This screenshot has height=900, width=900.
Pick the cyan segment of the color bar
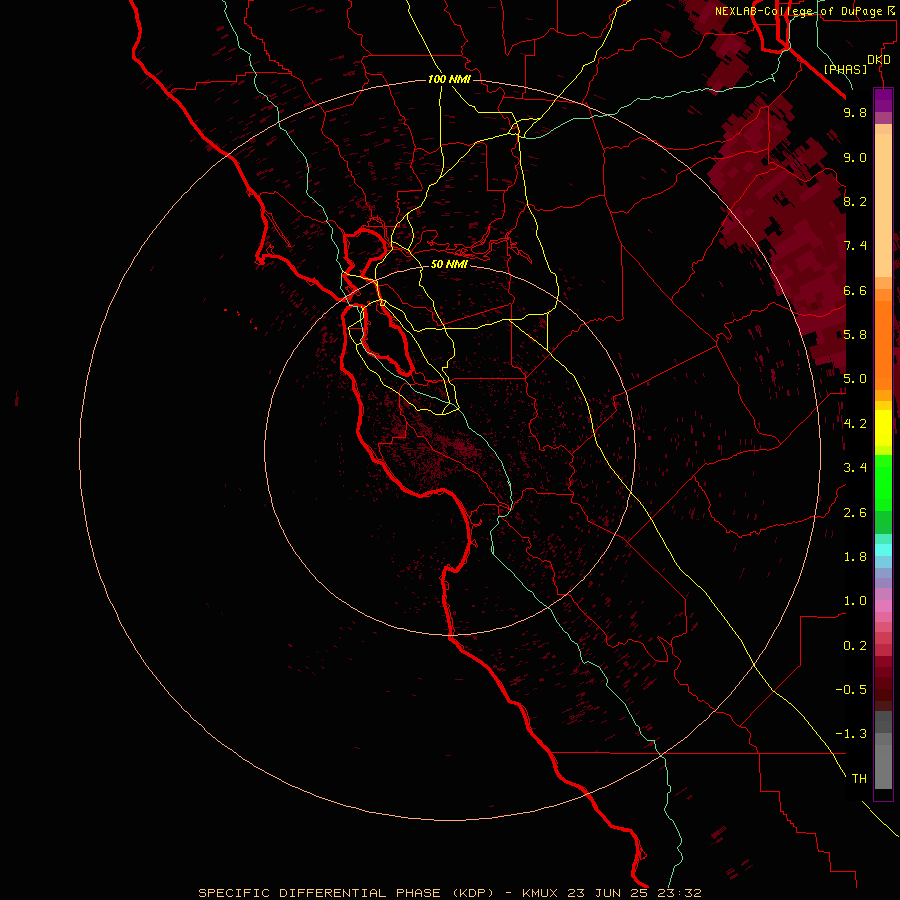point(883,550)
